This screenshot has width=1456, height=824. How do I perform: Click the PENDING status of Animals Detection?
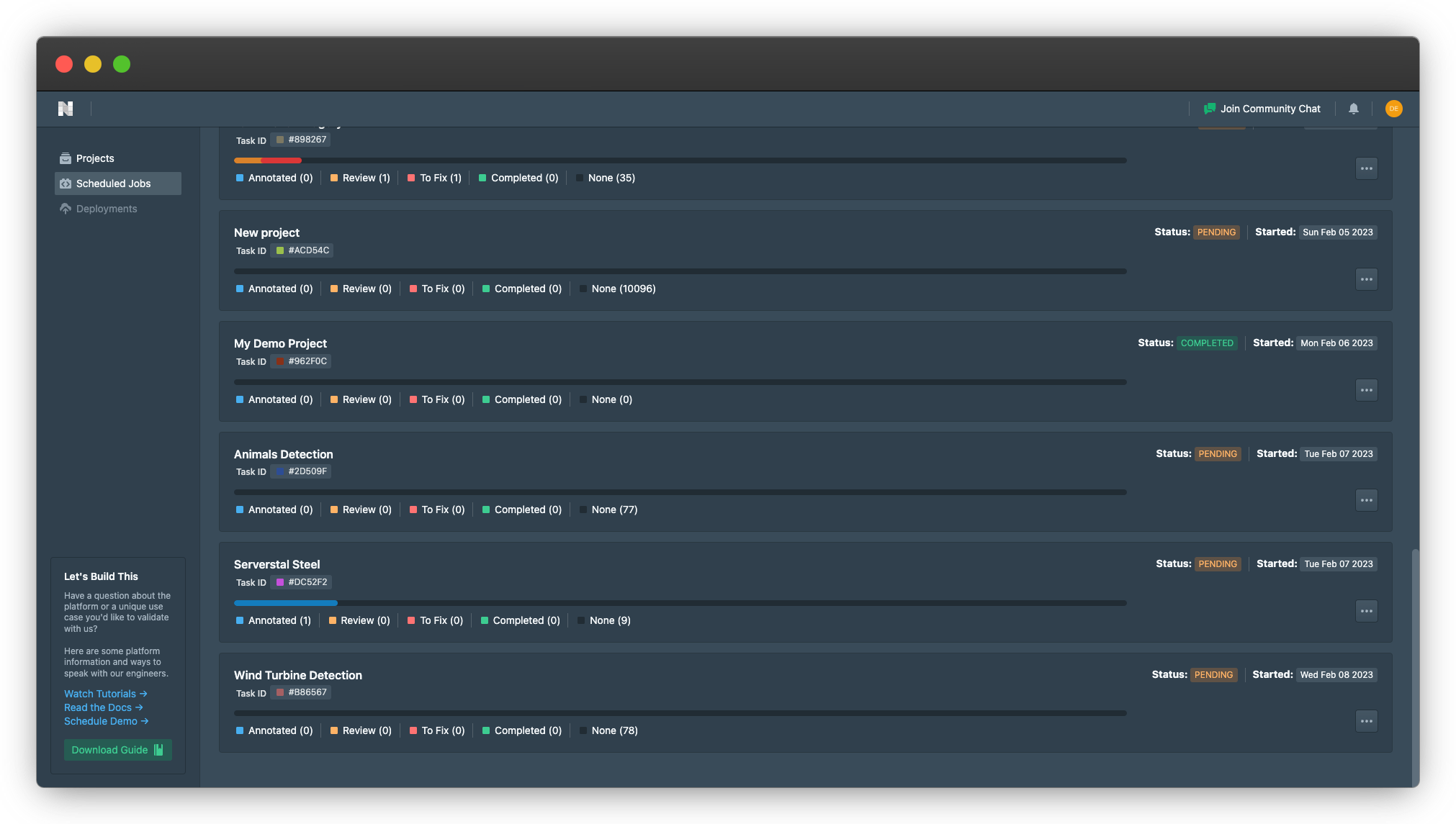[1218, 454]
